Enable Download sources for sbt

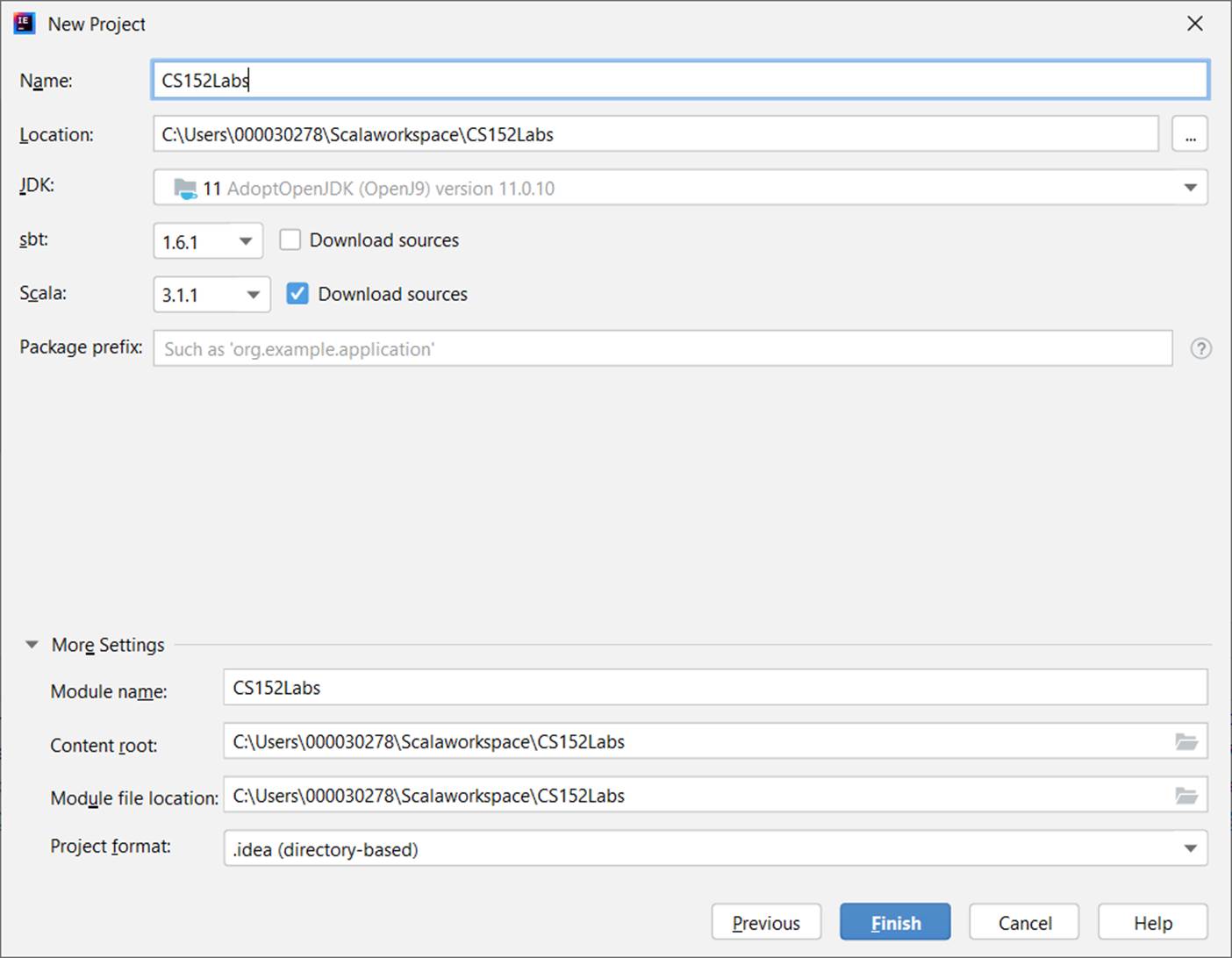(x=290, y=239)
